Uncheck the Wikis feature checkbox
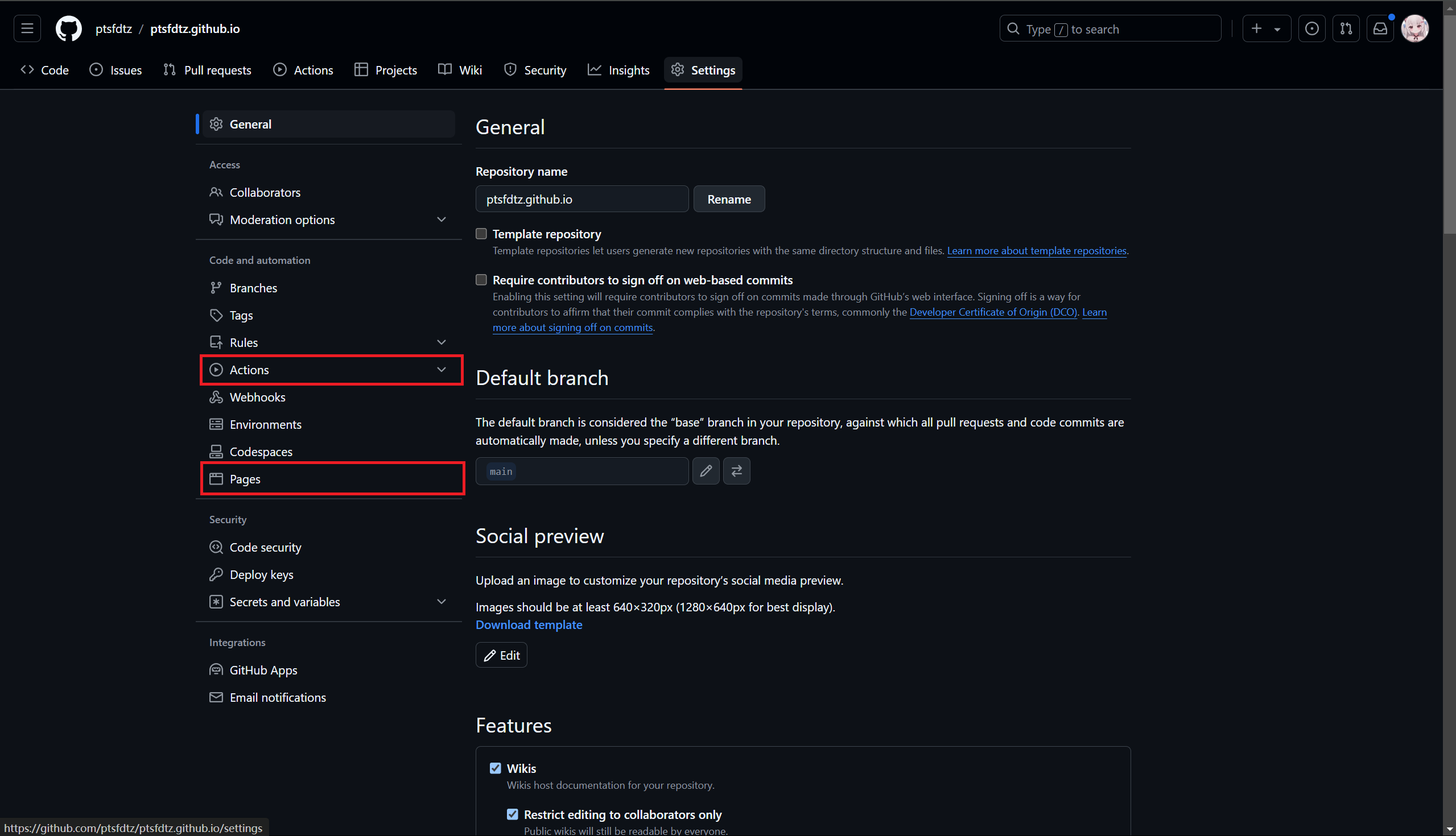This screenshot has height=836, width=1456. tap(495, 768)
